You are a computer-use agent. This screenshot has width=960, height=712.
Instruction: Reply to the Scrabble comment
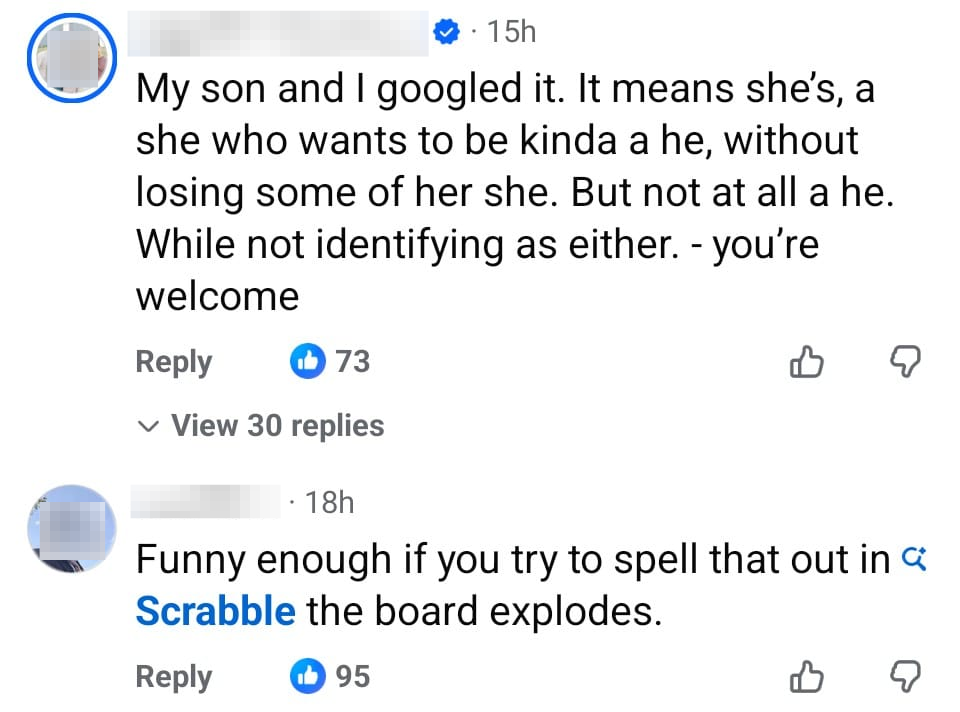click(x=173, y=677)
